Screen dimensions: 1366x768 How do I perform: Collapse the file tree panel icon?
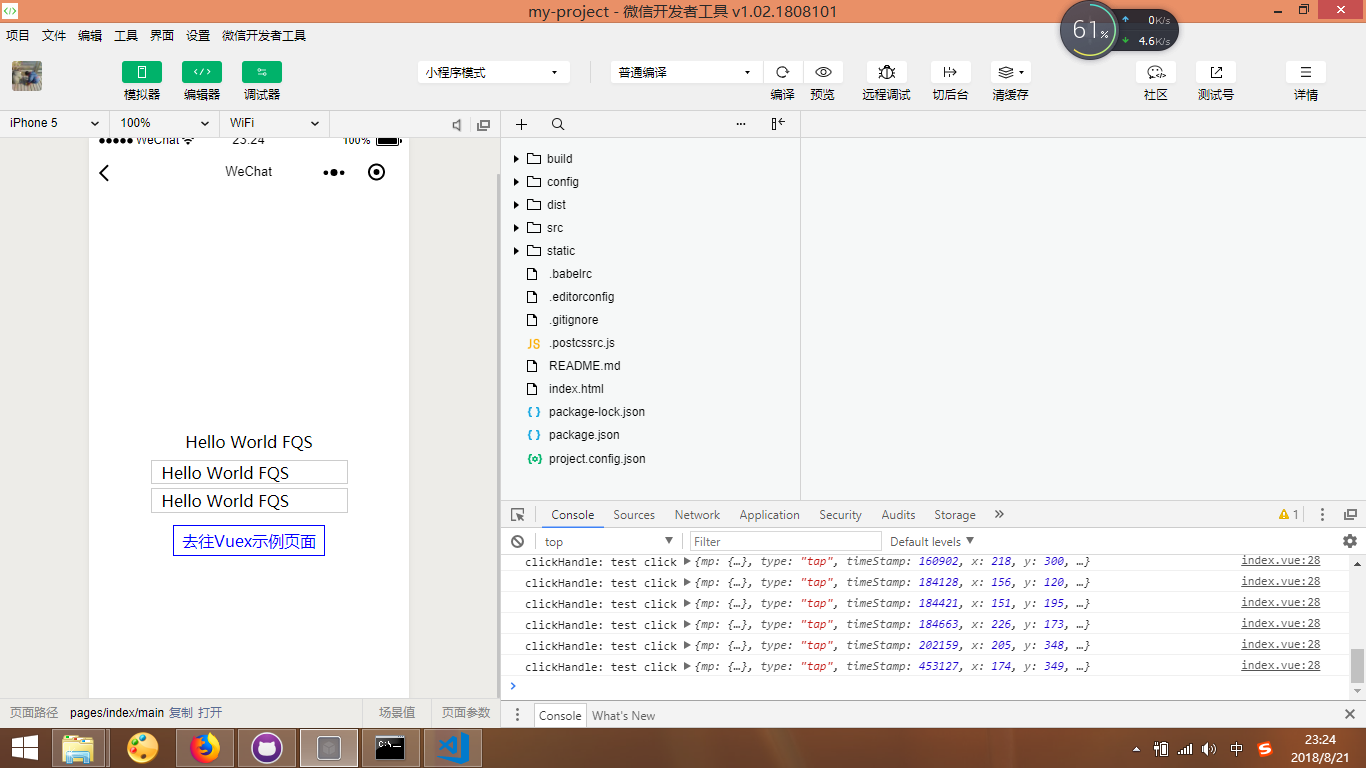778,124
